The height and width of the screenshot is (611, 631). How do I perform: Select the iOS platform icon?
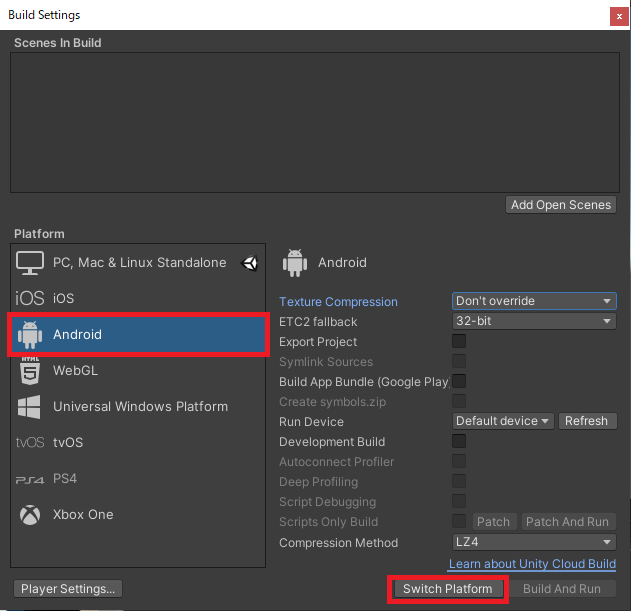(x=30, y=298)
